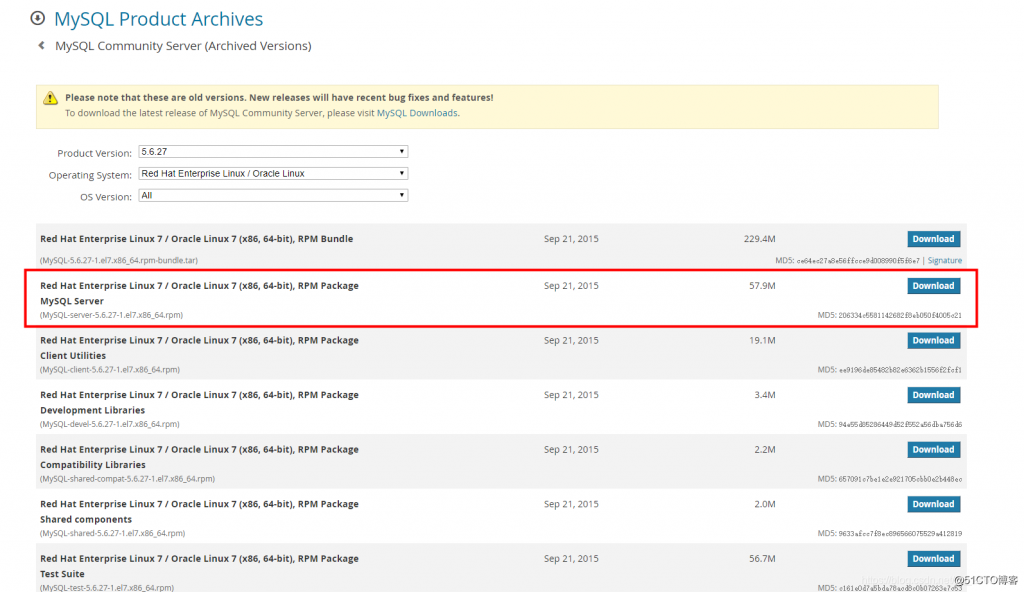Download the Client Utilities package
Viewport: 1024px width, 592px height.
tap(933, 340)
